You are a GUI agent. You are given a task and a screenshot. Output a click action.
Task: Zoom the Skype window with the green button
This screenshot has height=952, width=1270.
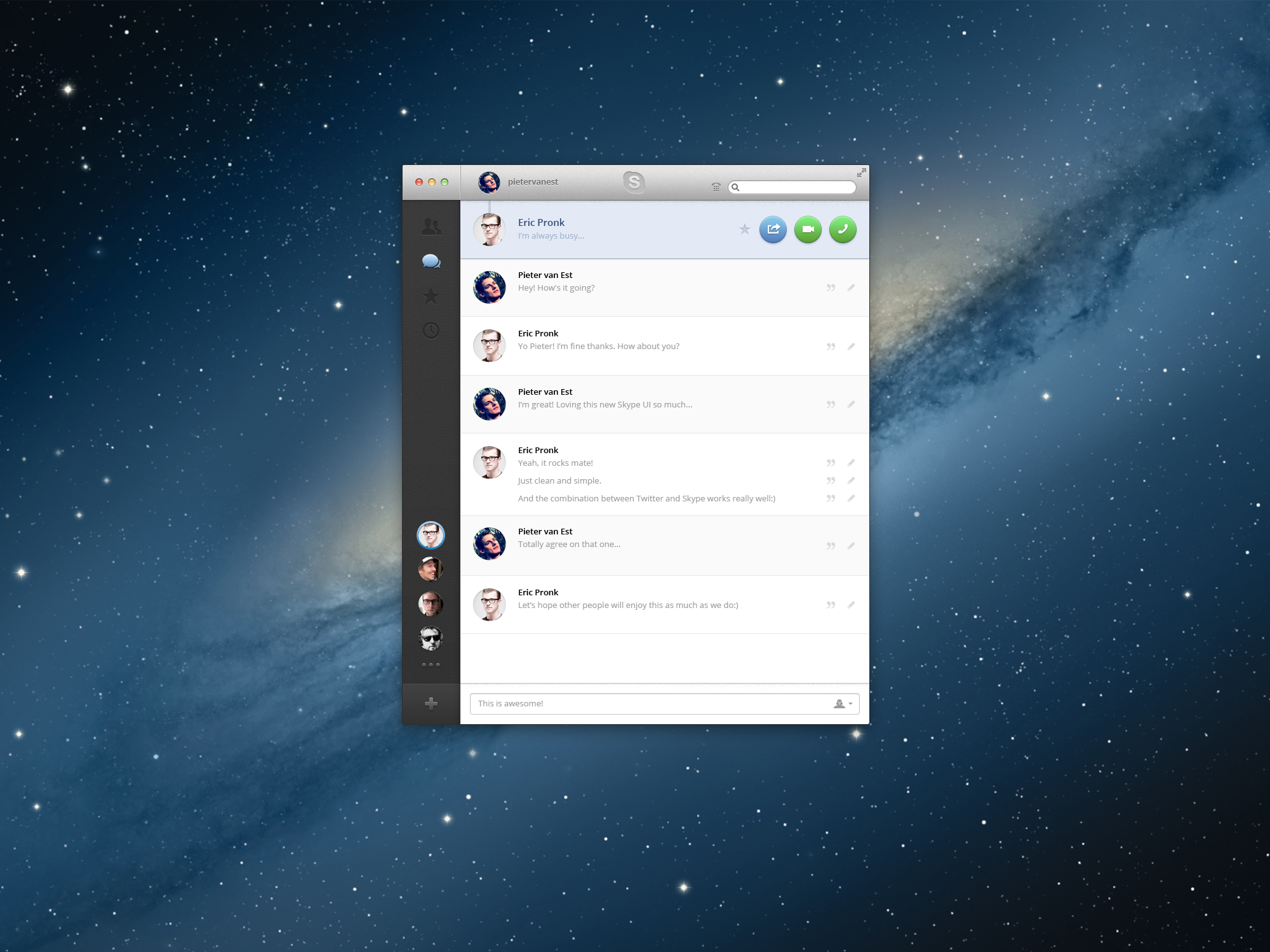tap(444, 182)
